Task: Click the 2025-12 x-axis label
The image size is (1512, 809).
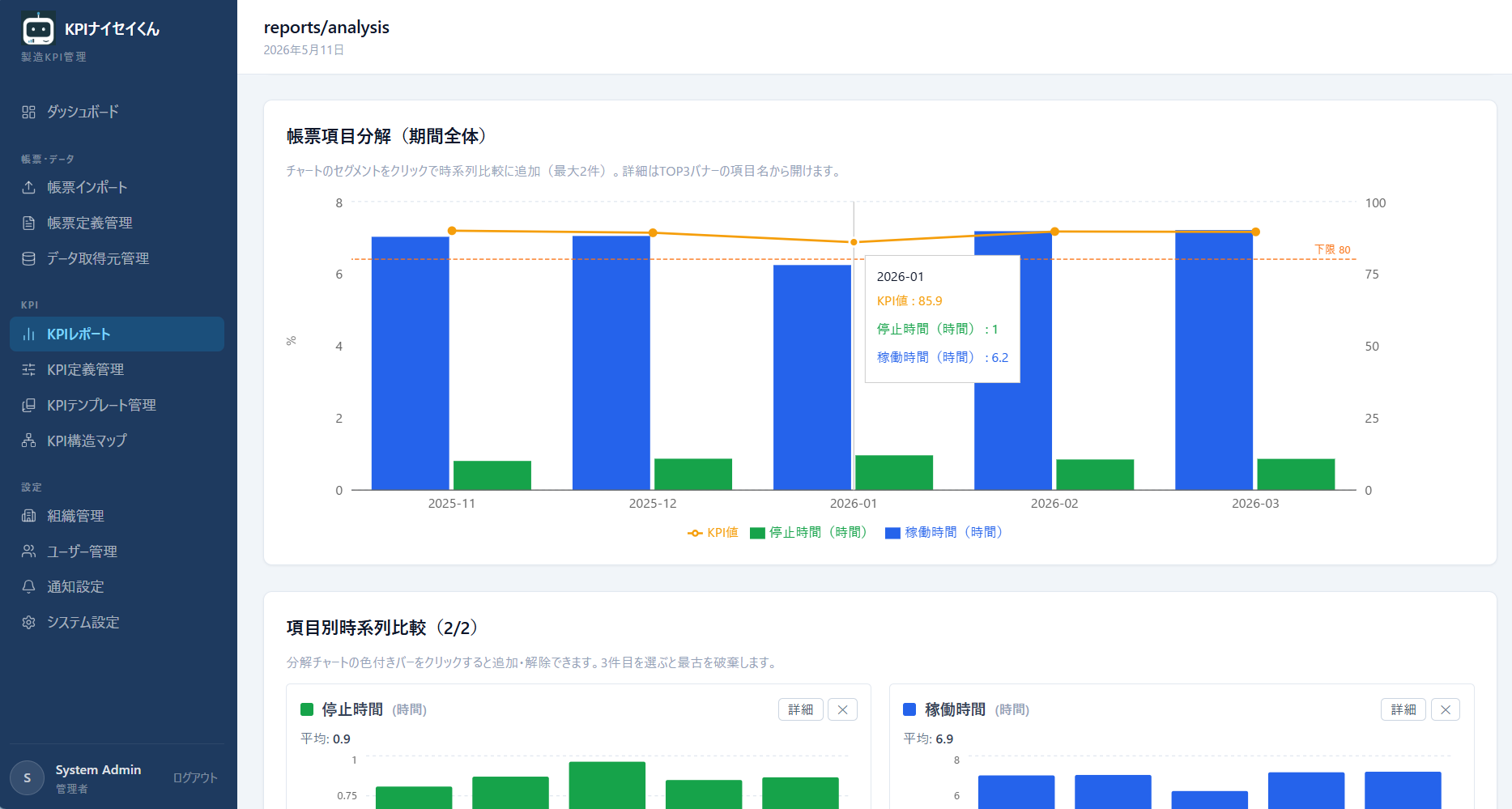Action: click(x=653, y=504)
